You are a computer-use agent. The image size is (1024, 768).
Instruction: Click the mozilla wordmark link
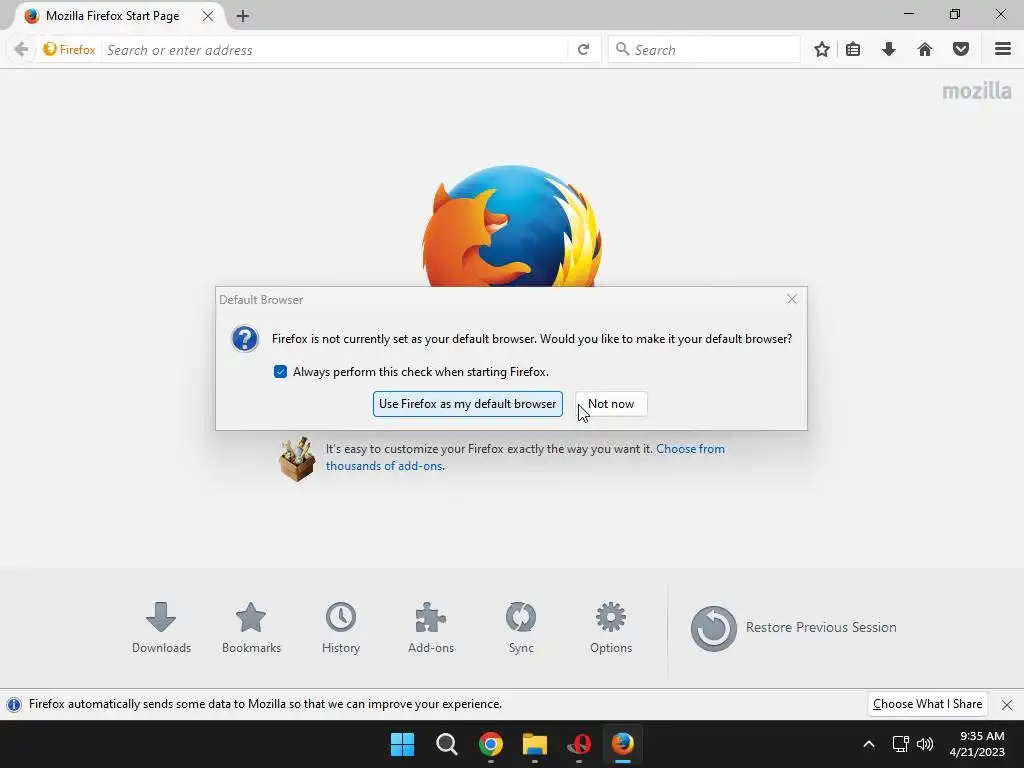pyautogui.click(x=977, y=91)
